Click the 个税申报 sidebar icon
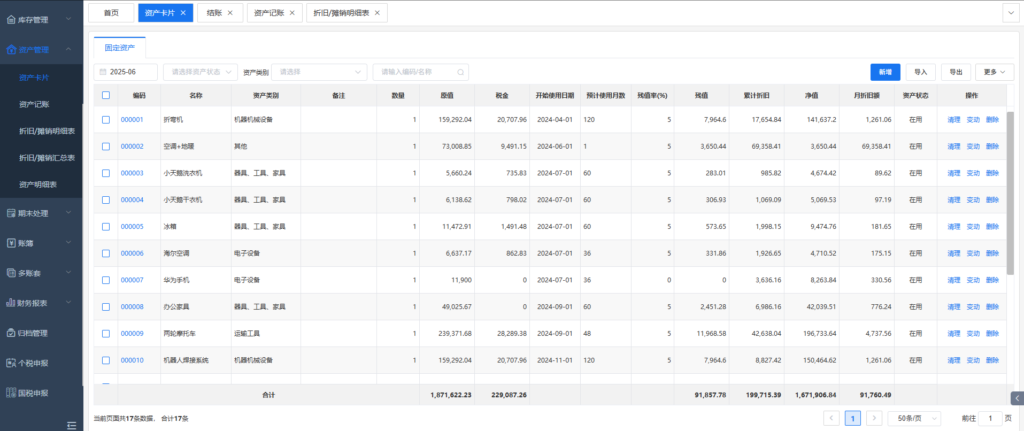The height and width of the screenshot is (431, 1024). [10, 362]
